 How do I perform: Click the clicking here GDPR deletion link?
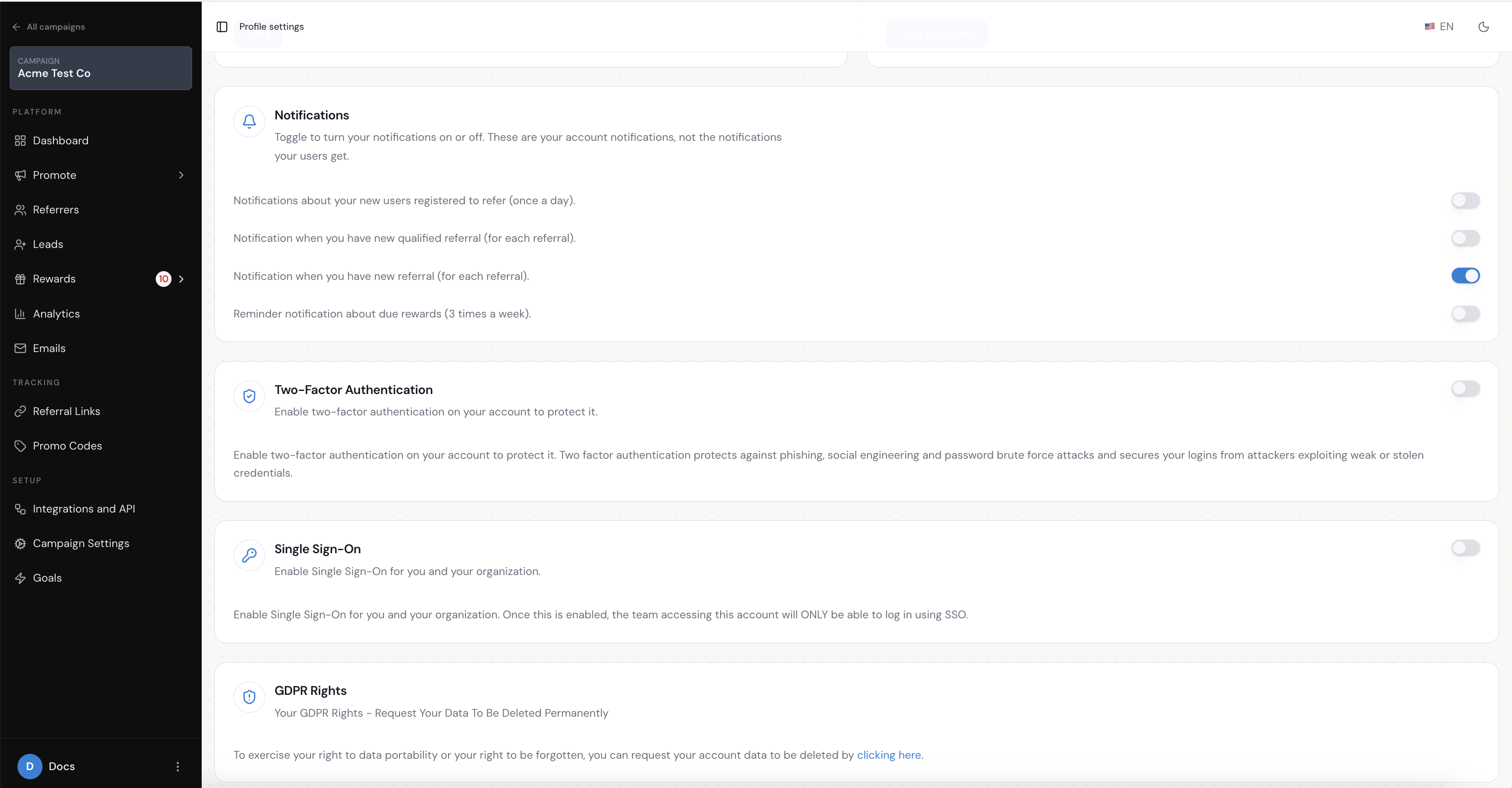[x=889, y=755]
